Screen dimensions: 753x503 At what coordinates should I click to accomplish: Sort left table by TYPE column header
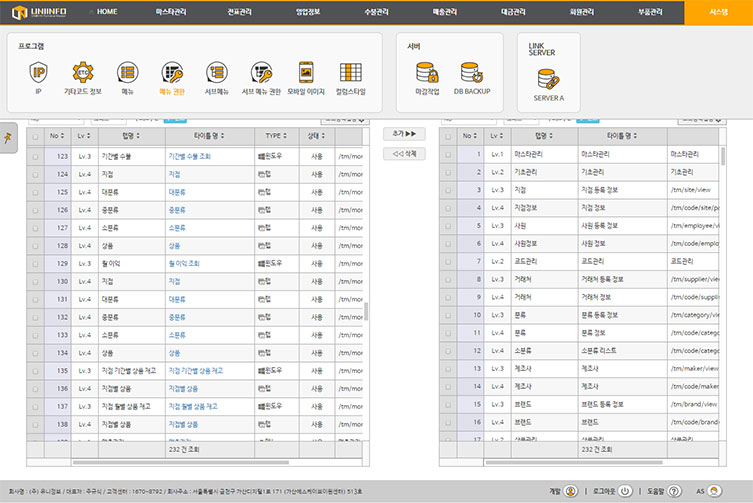tap(273, 135)
